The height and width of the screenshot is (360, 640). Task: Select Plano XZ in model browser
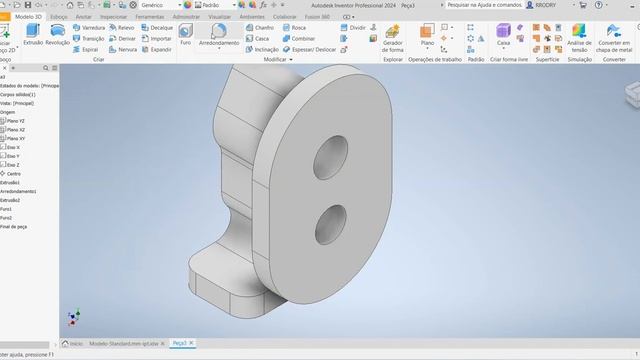13,129
